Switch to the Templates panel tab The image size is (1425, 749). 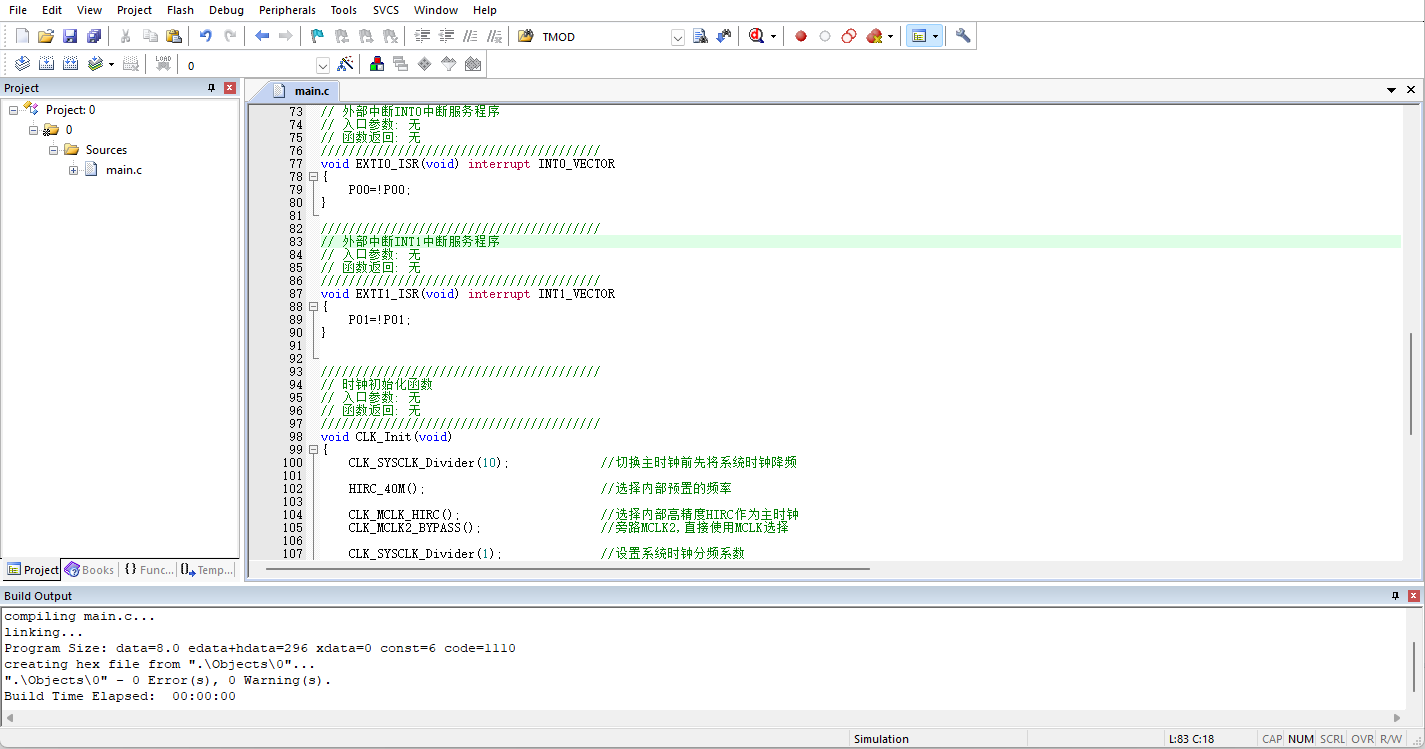point(207,570)
